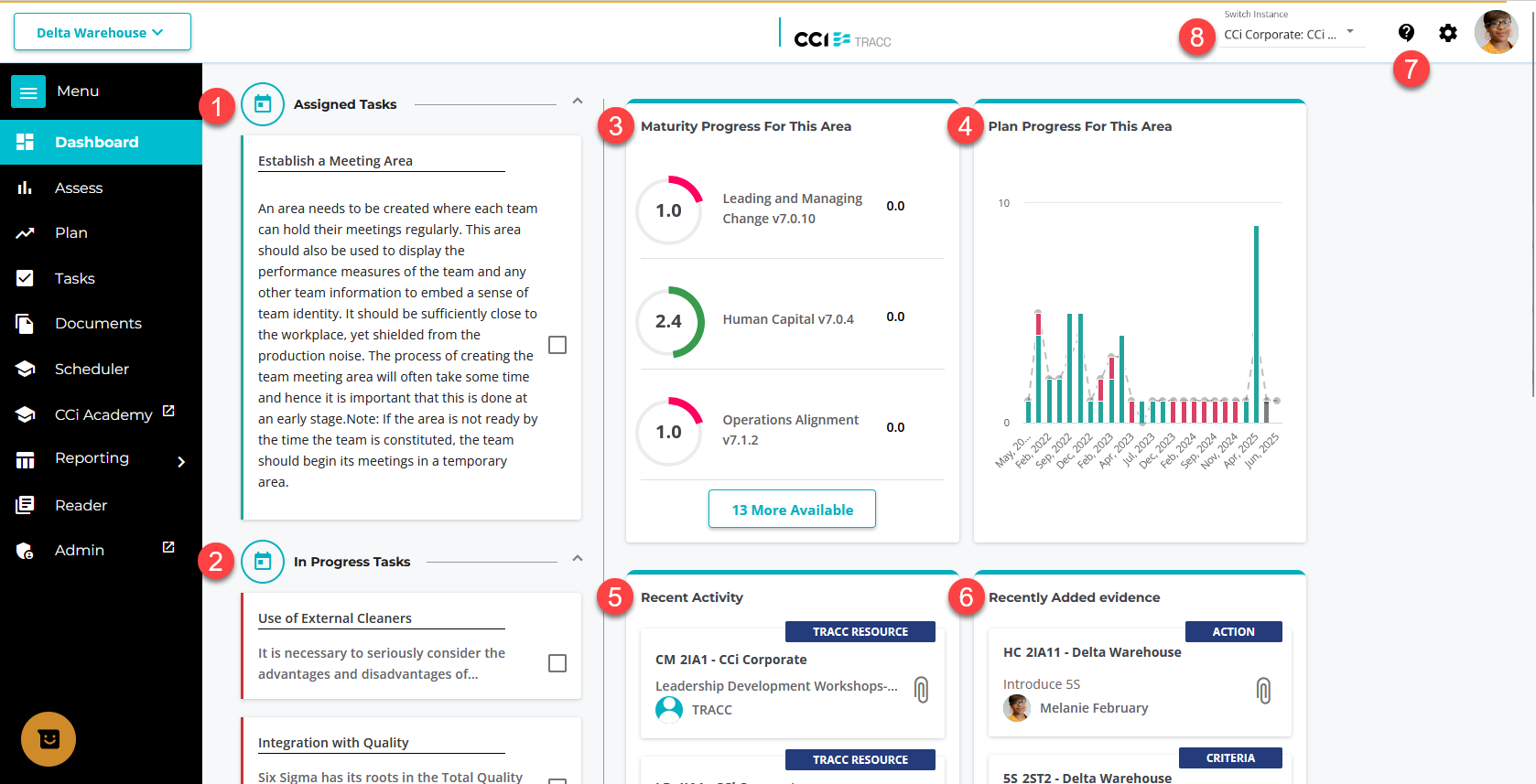Expand the Reporting submenu arrow

point(181,462)
